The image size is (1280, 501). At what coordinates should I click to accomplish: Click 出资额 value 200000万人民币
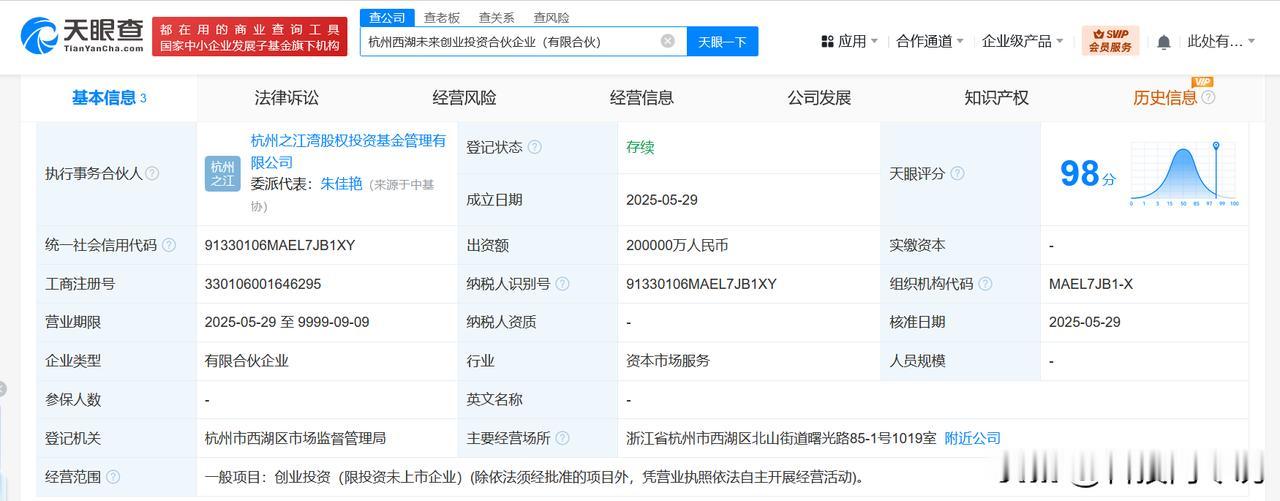point(677,245)
